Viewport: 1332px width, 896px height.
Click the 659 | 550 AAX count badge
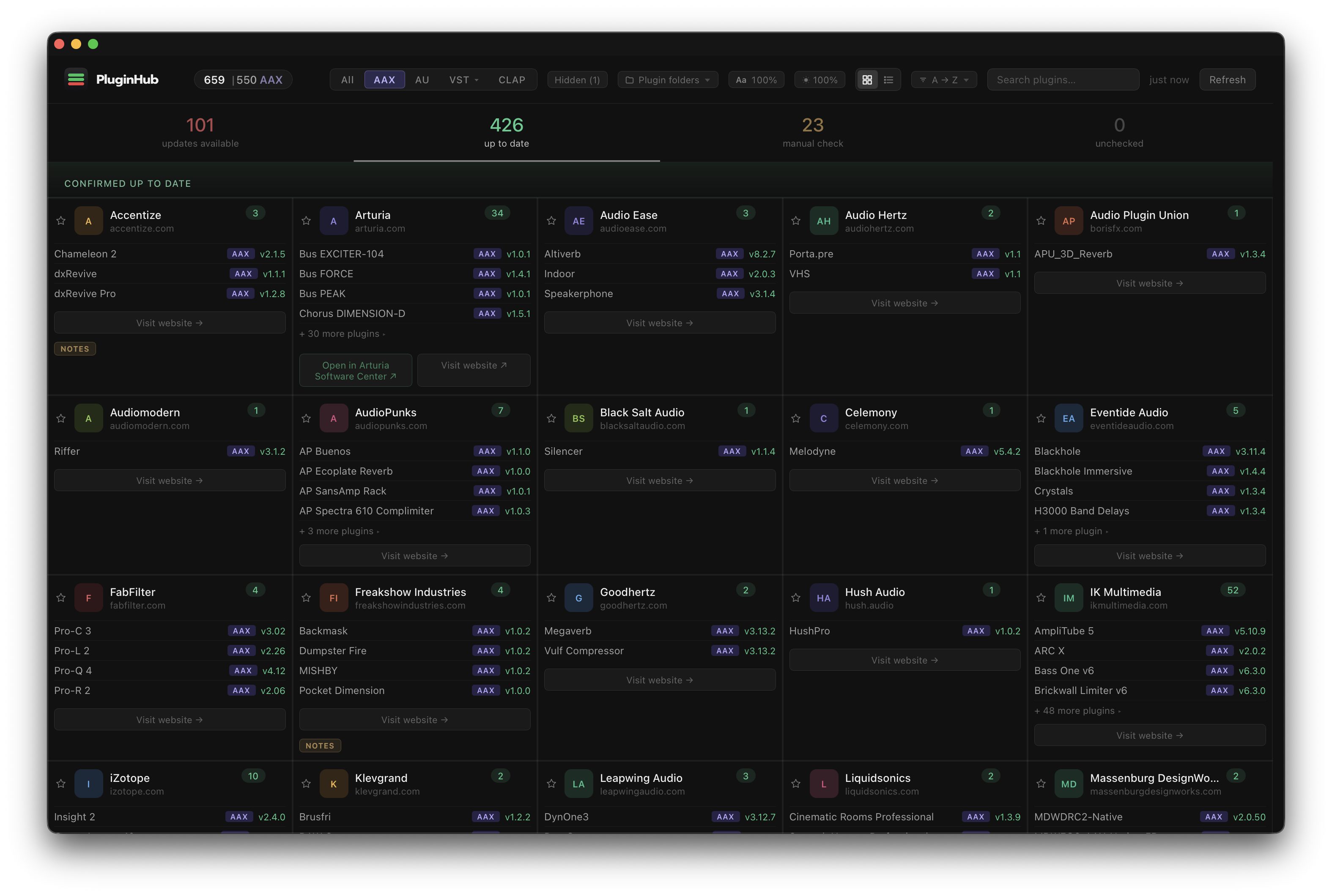pyautogui.click(x=243, y=80)
